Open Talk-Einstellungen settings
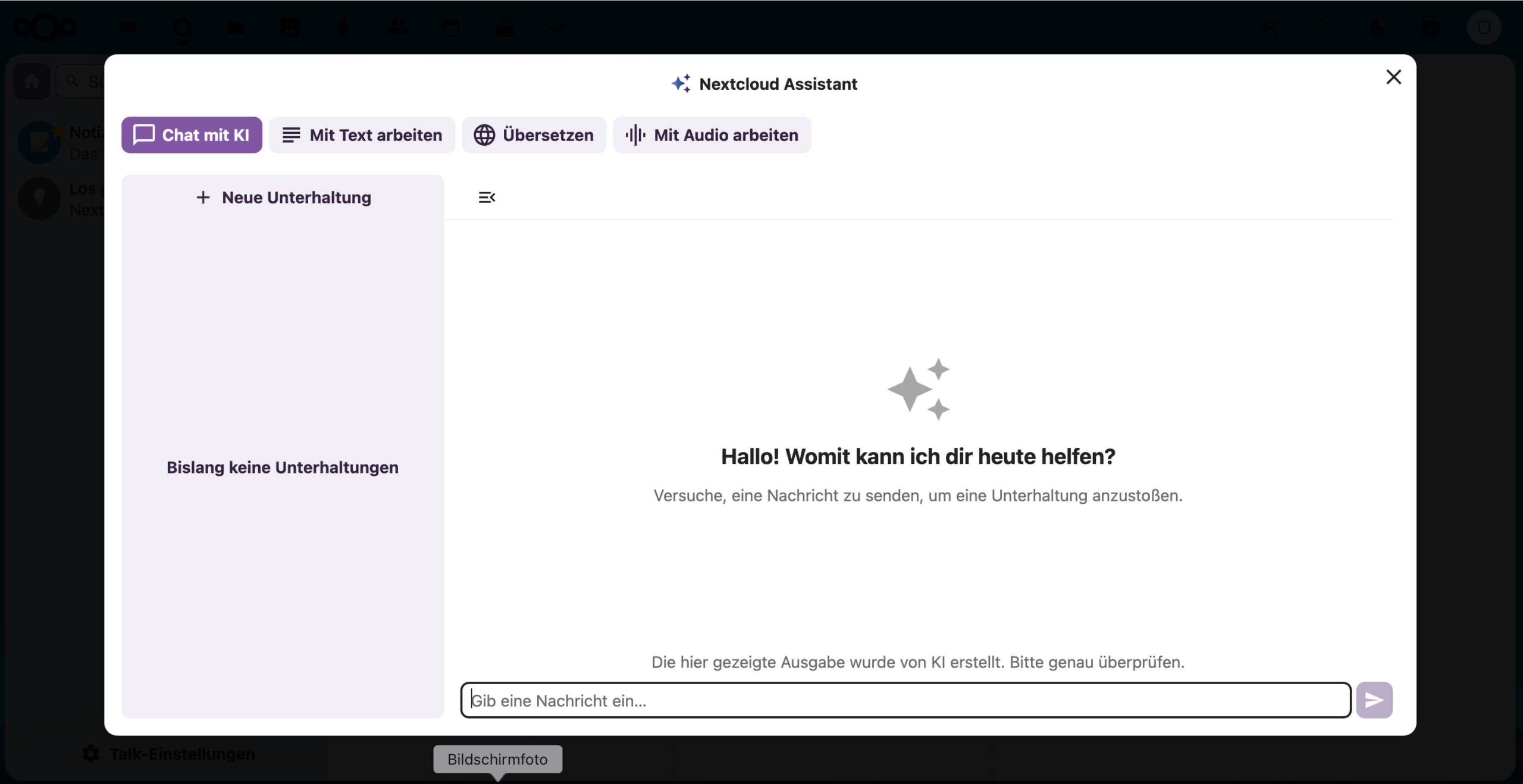This screenshot has height=784, width=1523. coord(170,754)
